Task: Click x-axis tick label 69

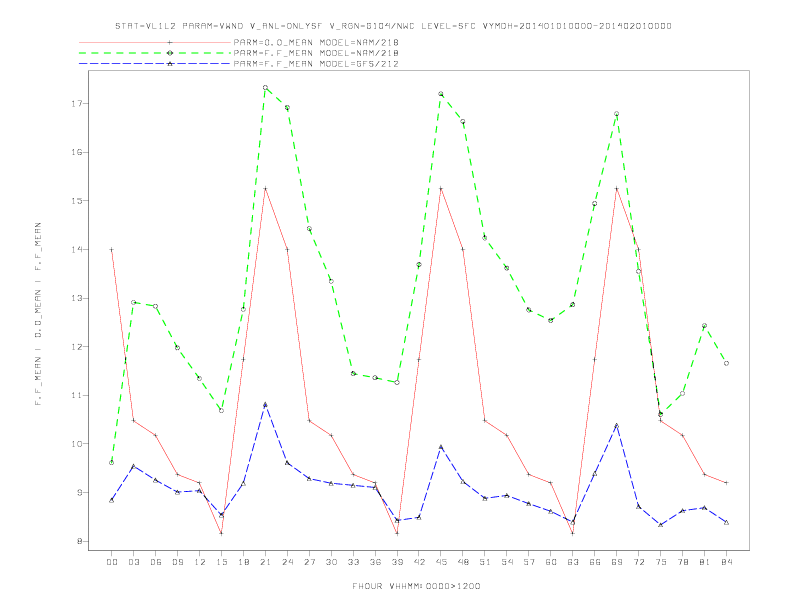Action: (x=617, y=562)
